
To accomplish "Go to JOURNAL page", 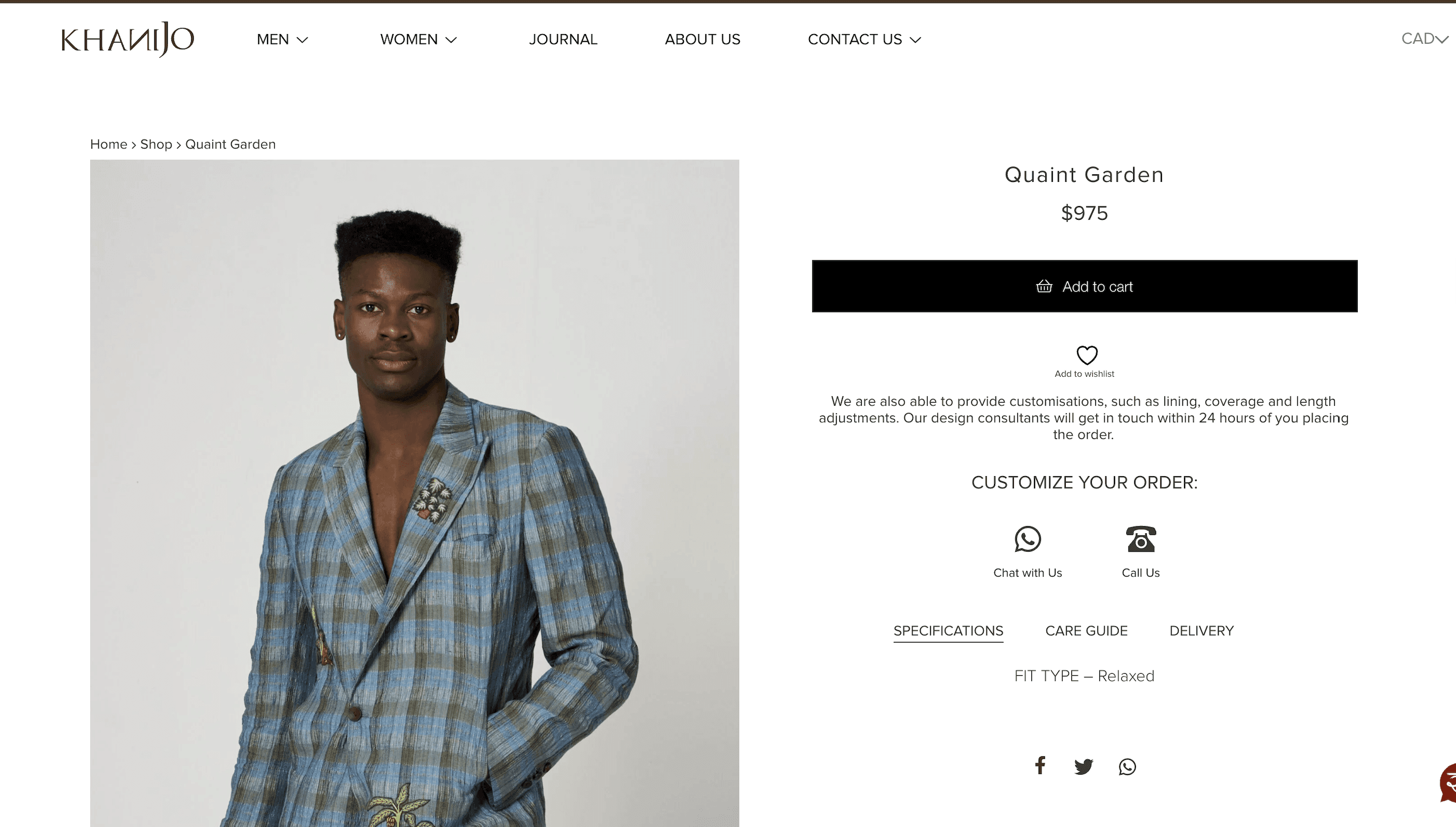I will click(x=562, y=39).
